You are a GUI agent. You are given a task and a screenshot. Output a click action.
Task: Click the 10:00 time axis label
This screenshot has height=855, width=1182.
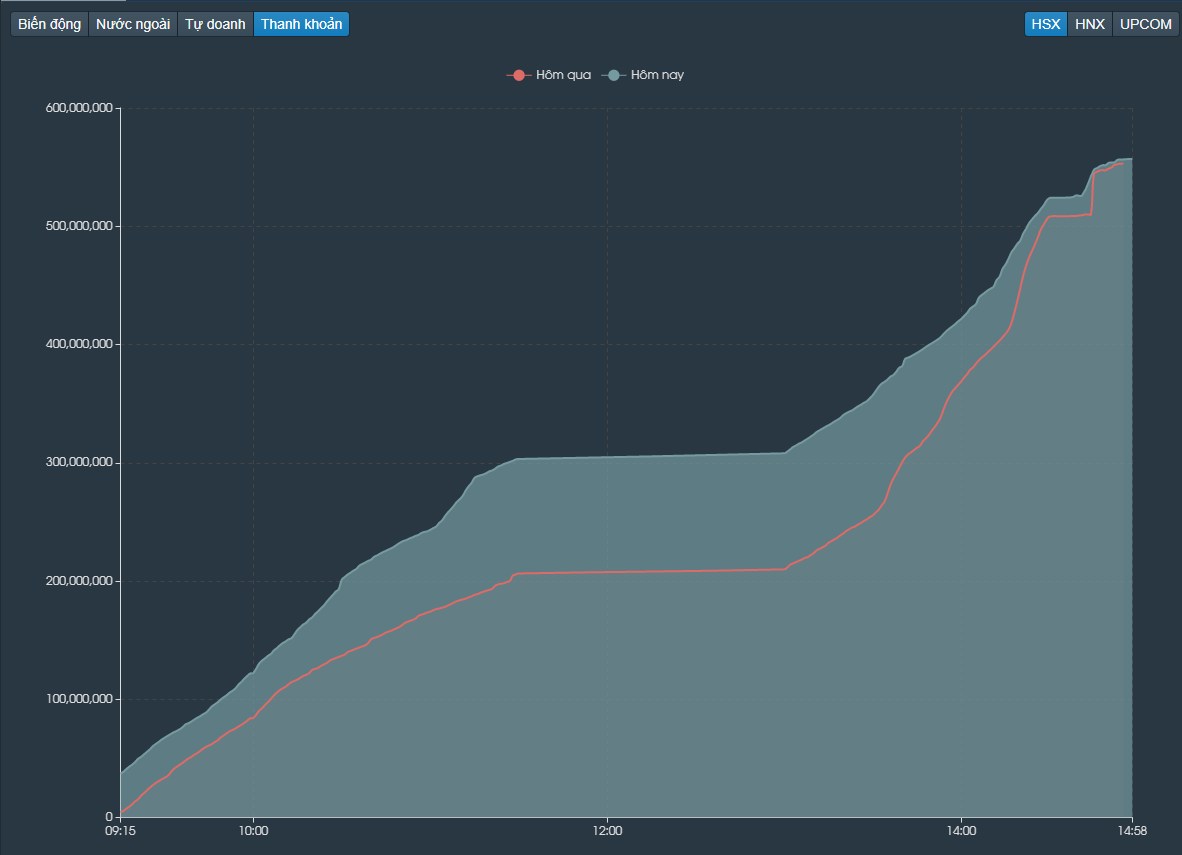click(x=253, y=831)
